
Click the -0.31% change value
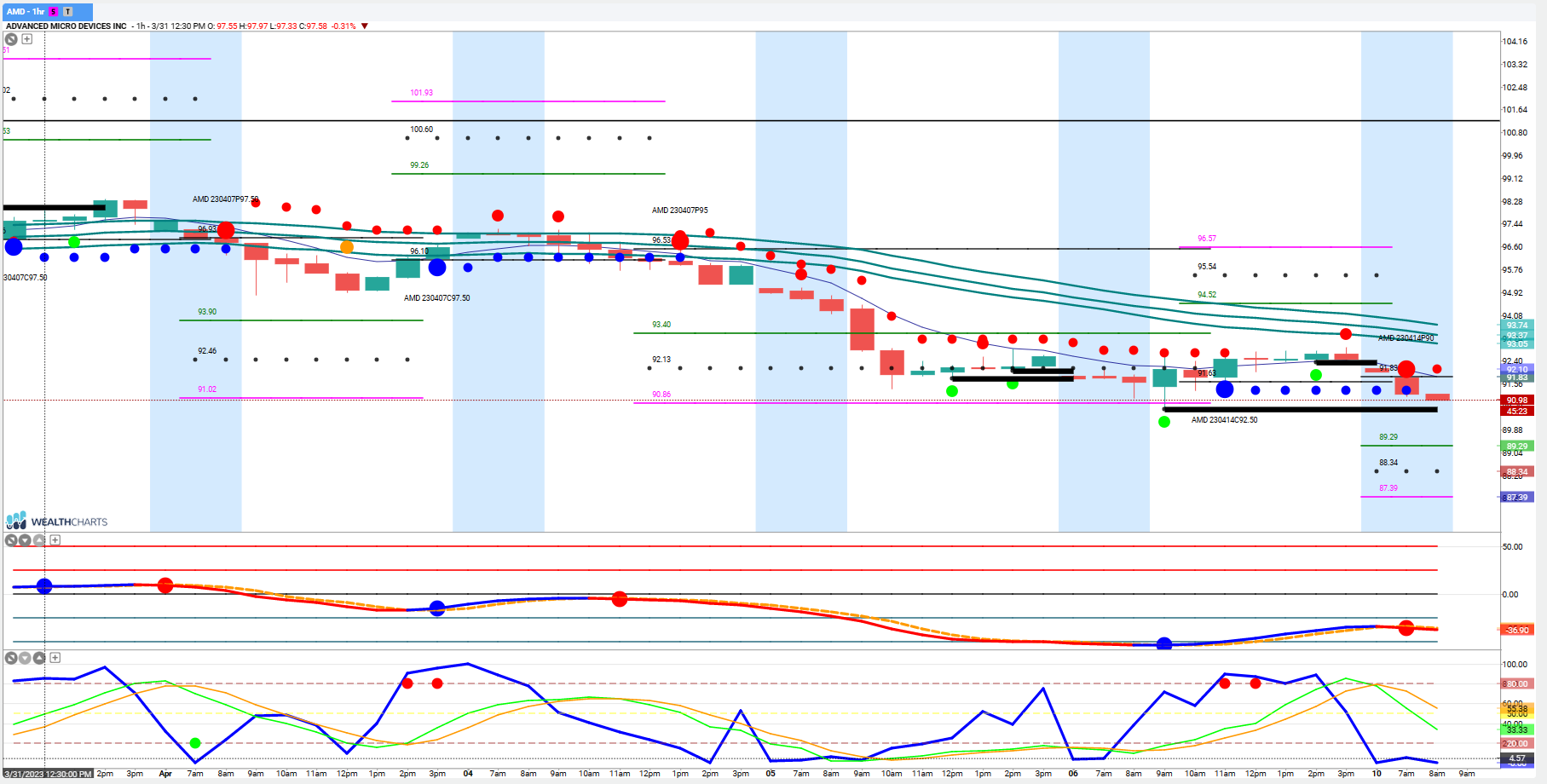tap(343, 26)
